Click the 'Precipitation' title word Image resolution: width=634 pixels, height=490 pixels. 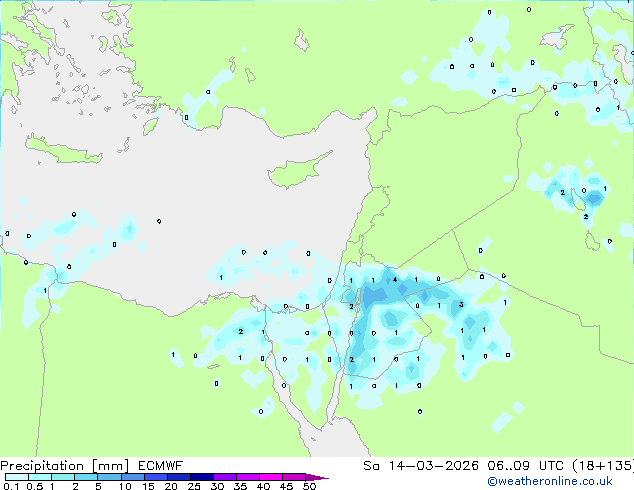click(x=42, y=466)
